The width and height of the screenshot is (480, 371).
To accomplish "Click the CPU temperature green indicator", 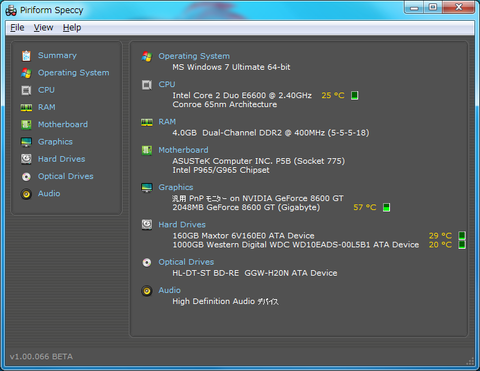I will [354, 95].
